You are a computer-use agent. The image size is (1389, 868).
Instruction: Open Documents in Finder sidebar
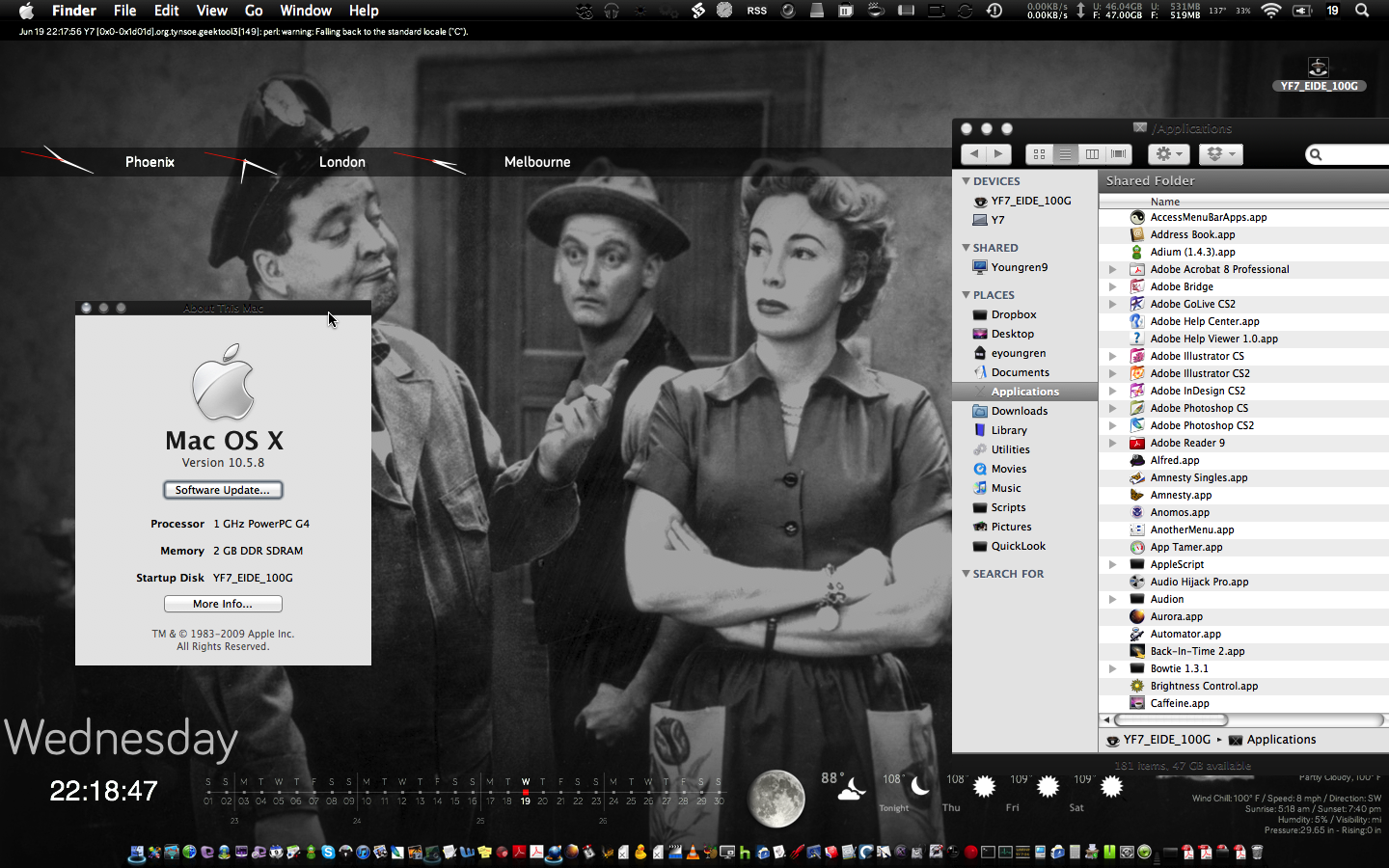(x=1024, y=372)
